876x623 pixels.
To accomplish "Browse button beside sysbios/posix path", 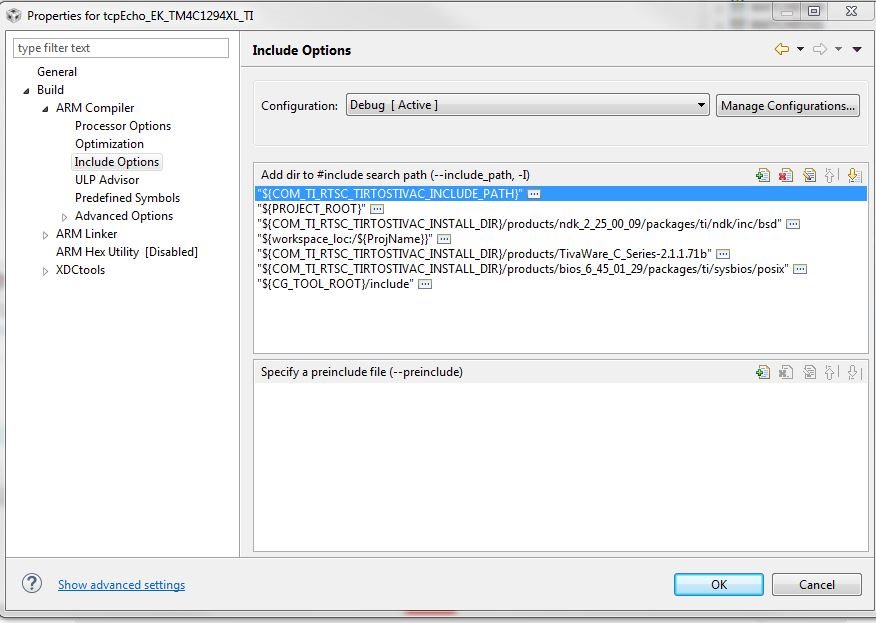I will pyautogui.click(x=800, y=269).
